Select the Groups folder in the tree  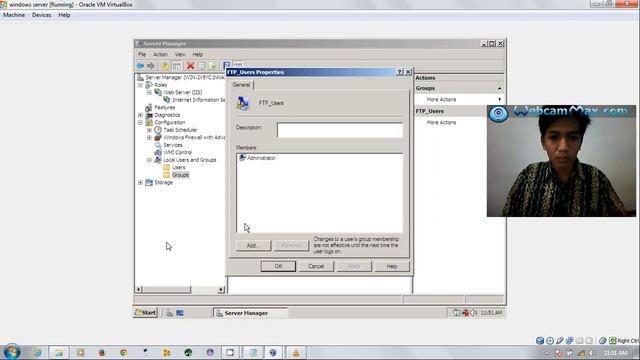(x=180, y=175)
